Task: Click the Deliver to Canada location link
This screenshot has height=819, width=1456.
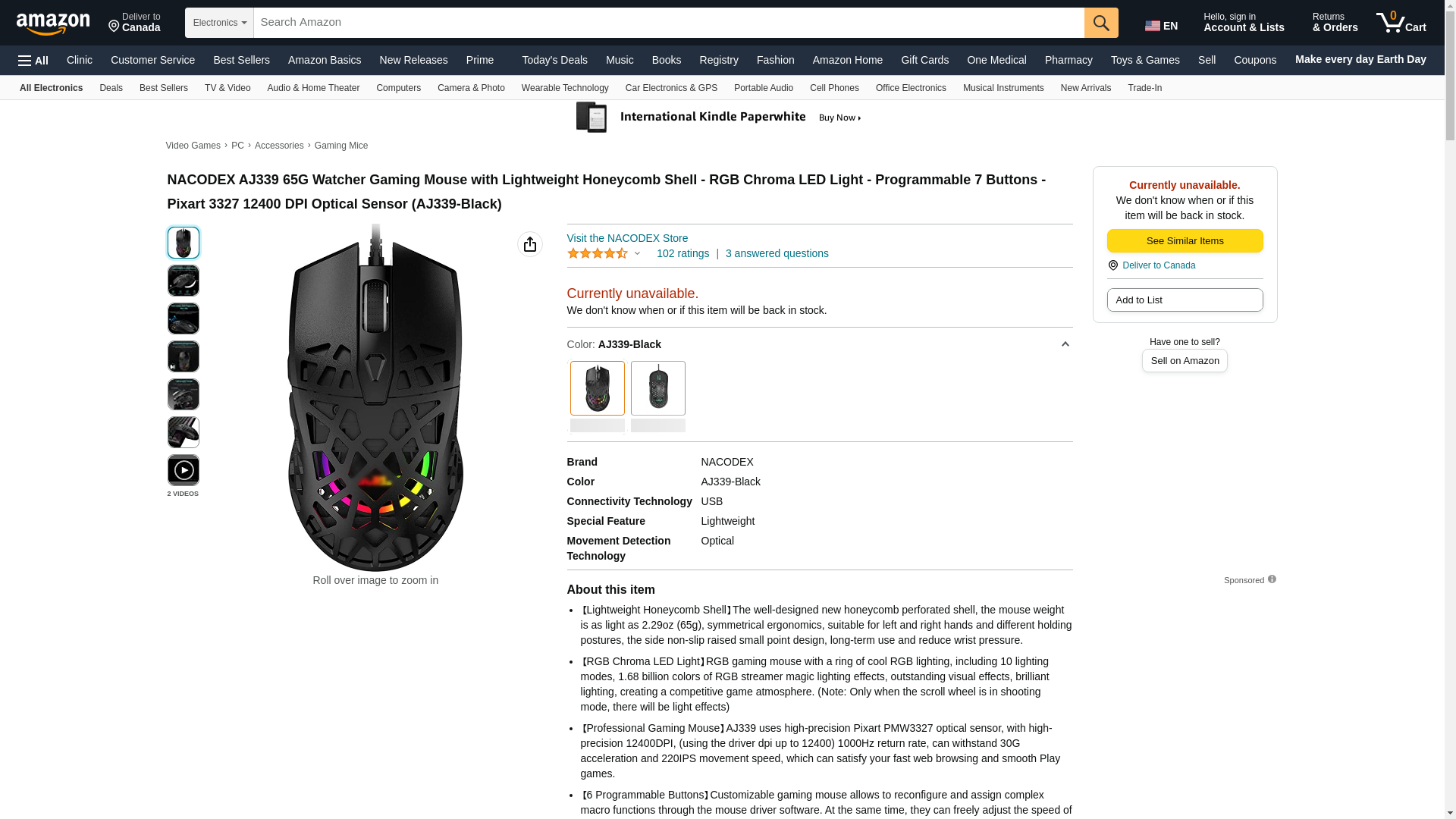Action: coord(134,23)
